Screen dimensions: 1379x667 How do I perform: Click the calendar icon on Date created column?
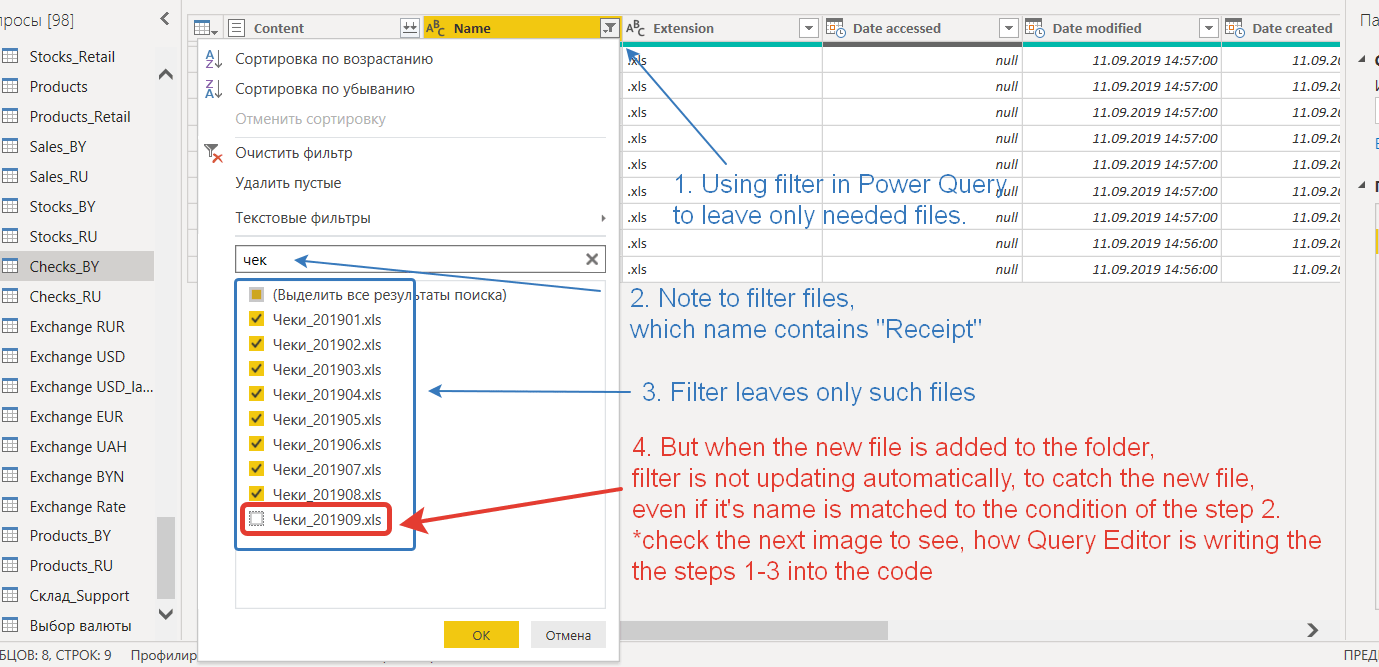1235,27
